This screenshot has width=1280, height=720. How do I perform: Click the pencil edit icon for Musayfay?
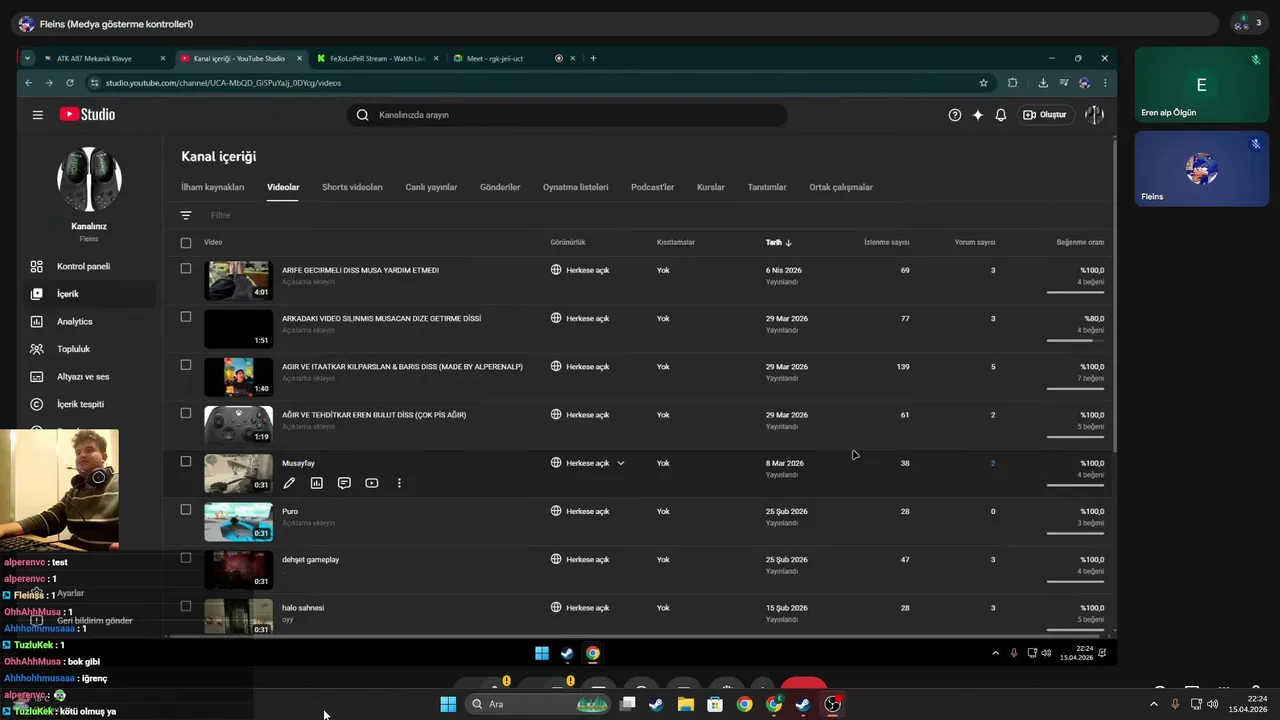(x=289, y=483)
